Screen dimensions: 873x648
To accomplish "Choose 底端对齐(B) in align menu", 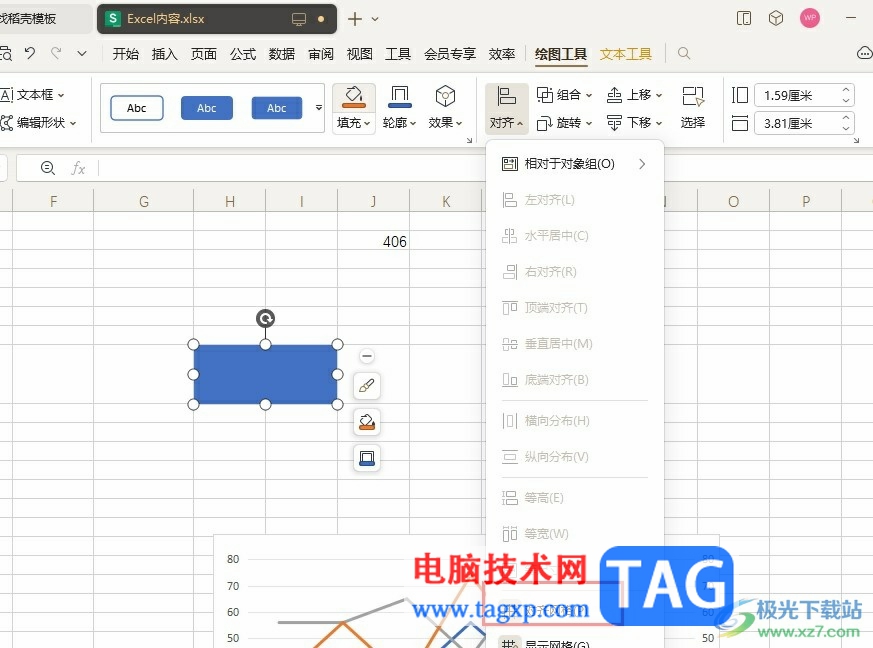I will tap(574, 380).
